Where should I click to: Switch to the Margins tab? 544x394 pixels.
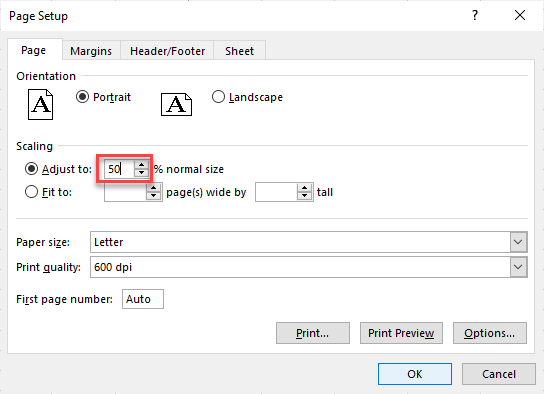click(91, 51)
